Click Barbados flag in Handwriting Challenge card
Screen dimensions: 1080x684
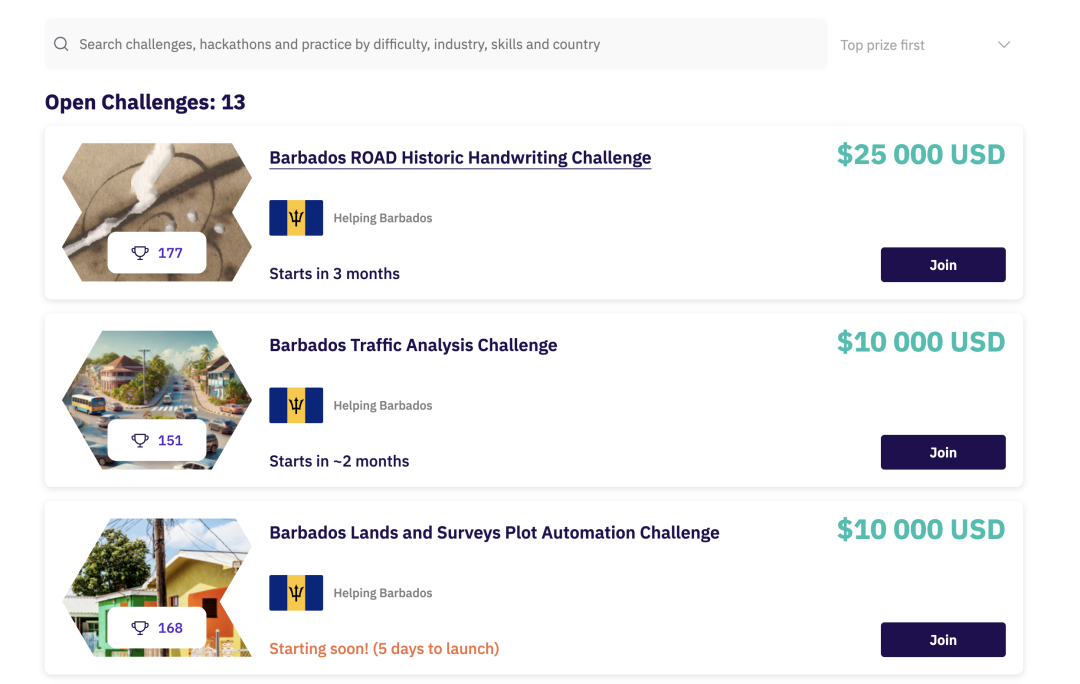[x=296, y=218]
